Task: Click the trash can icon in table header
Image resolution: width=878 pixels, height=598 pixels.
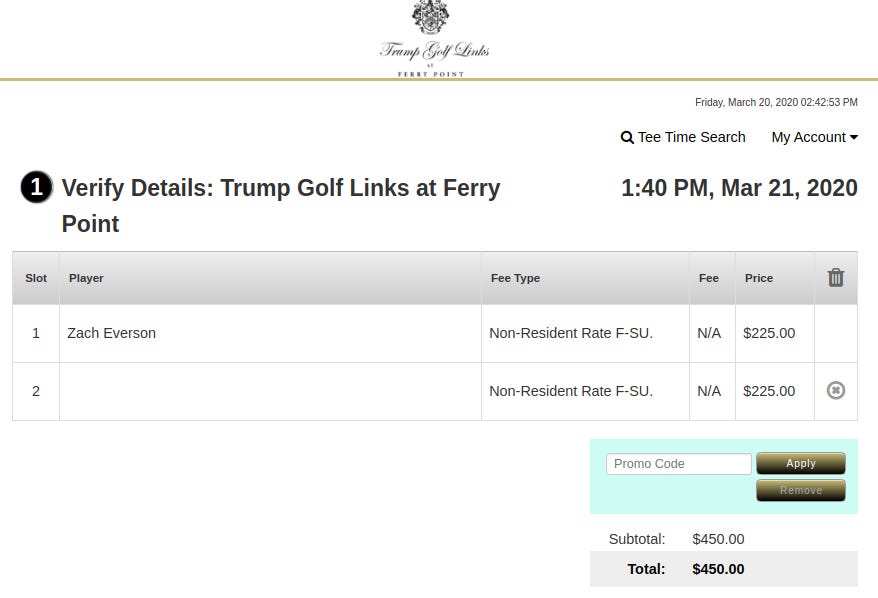Action: [x=835, y=278]
